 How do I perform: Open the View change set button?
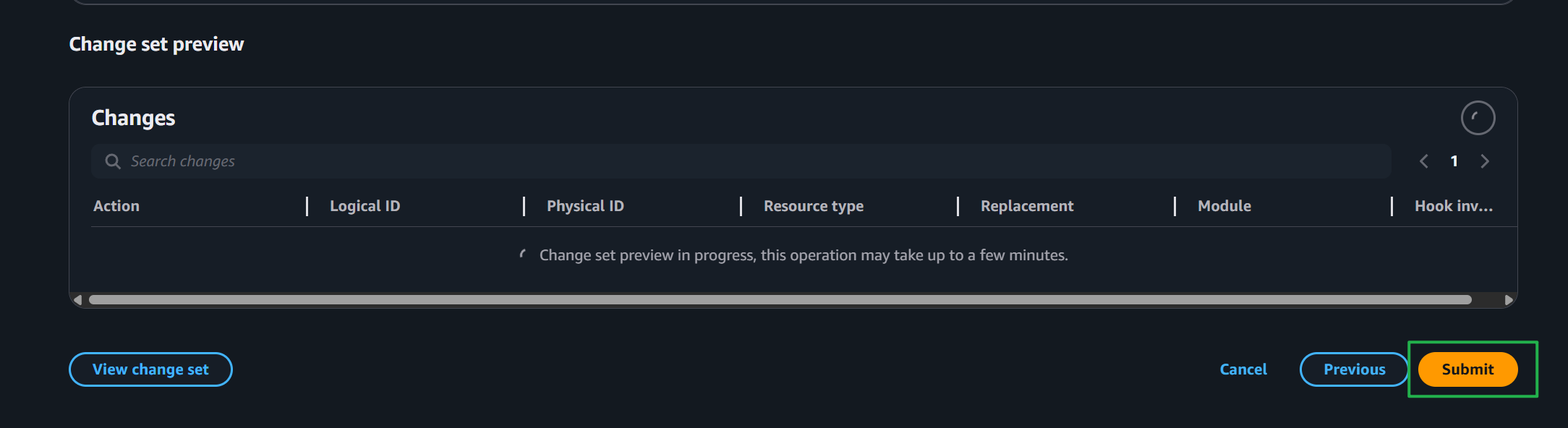tap(150, 369)
